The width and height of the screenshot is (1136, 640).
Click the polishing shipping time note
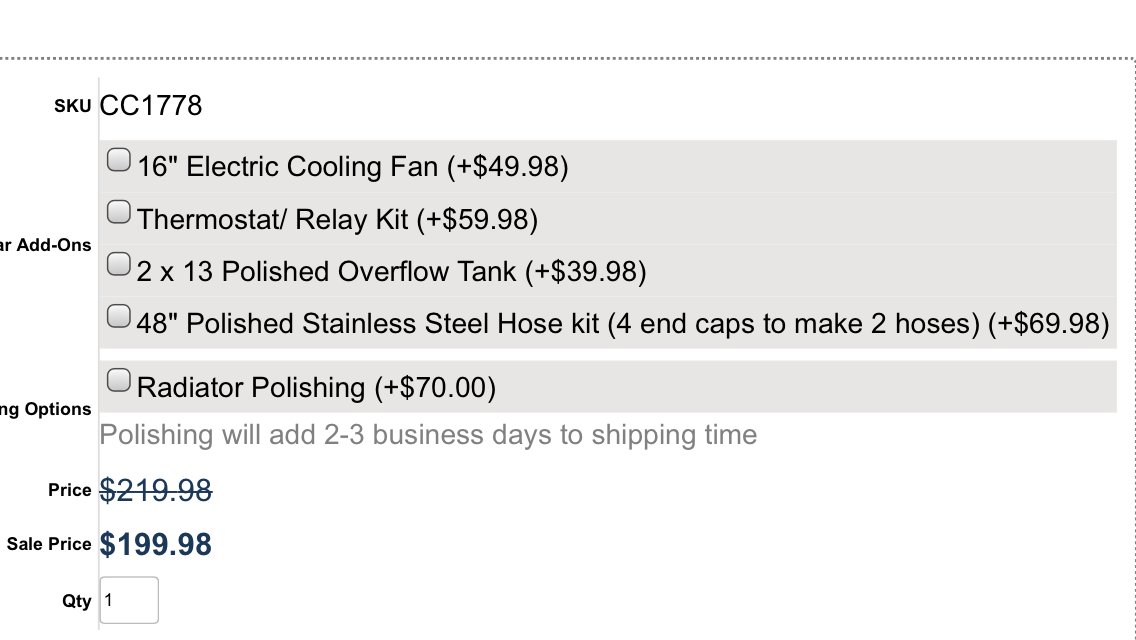pos(428,435)
